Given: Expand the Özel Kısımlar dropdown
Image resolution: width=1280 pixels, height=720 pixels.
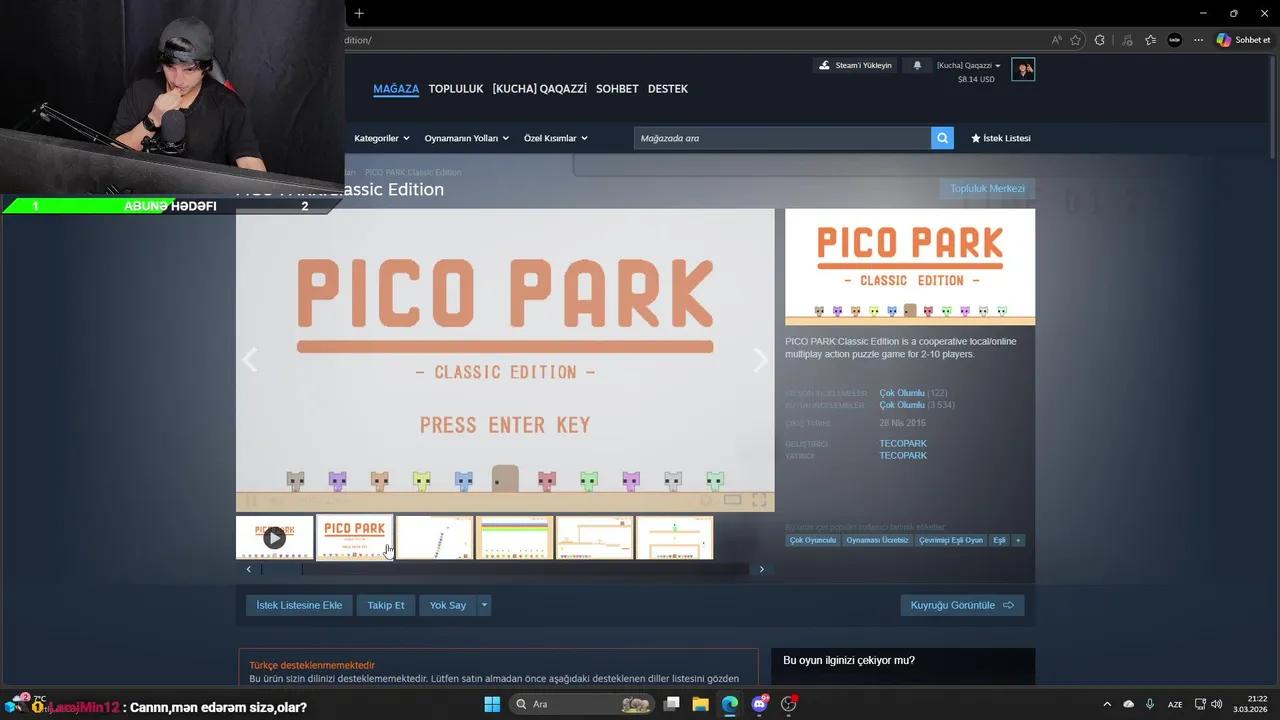Looking at the screenshot, I should (x=555, y=138).
